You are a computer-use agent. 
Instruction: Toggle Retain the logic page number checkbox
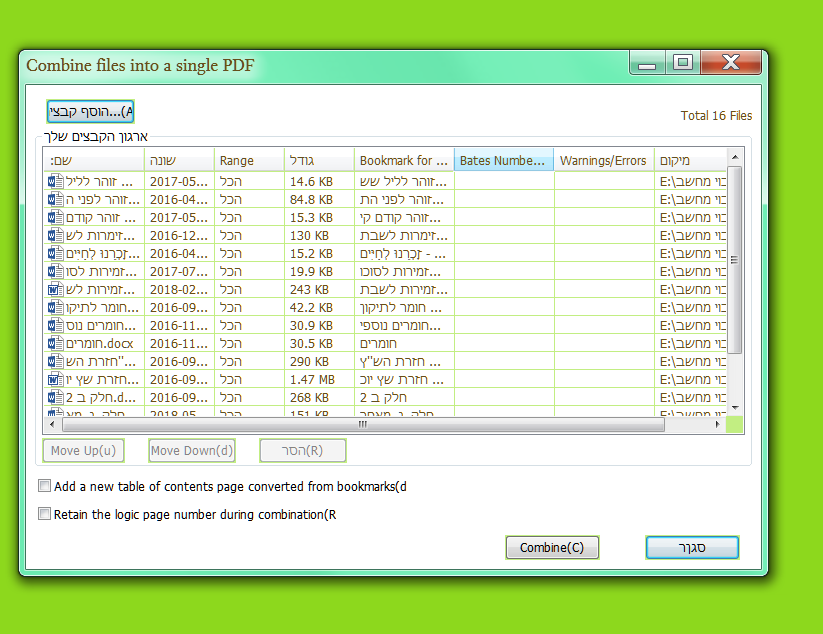45,514
